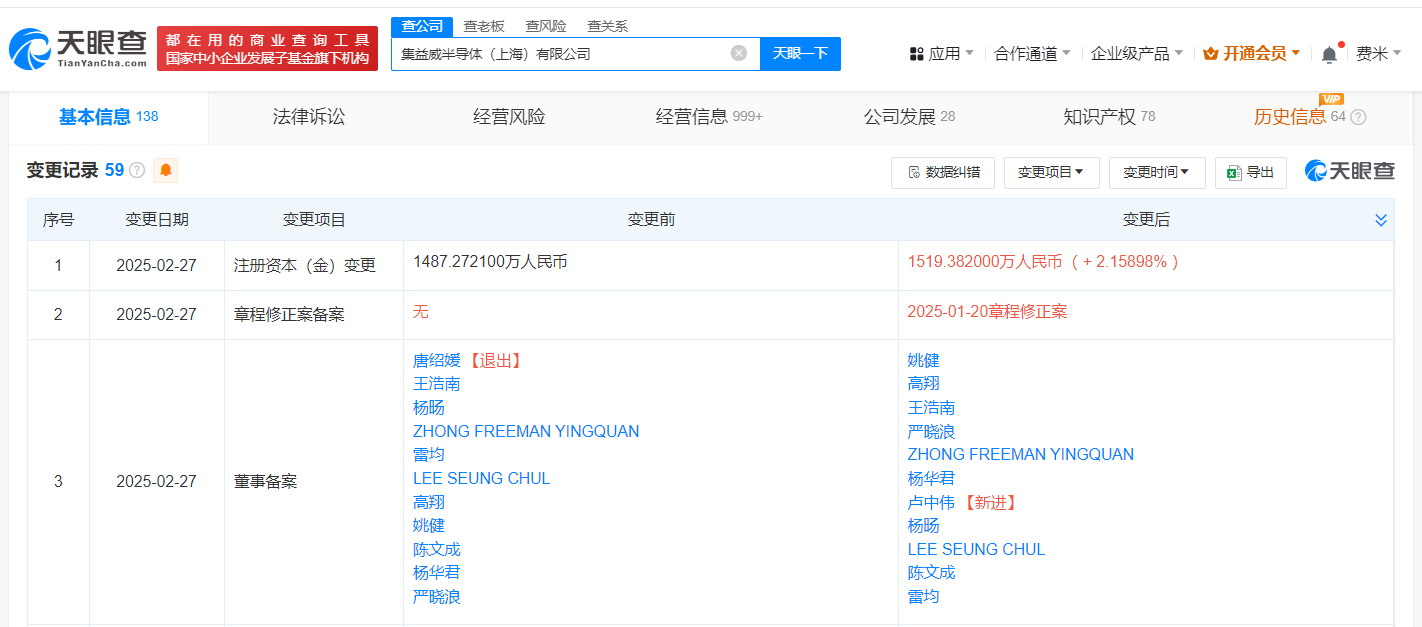Click the 导出 export button
1422x627 pixels.
click(1251, 172)
